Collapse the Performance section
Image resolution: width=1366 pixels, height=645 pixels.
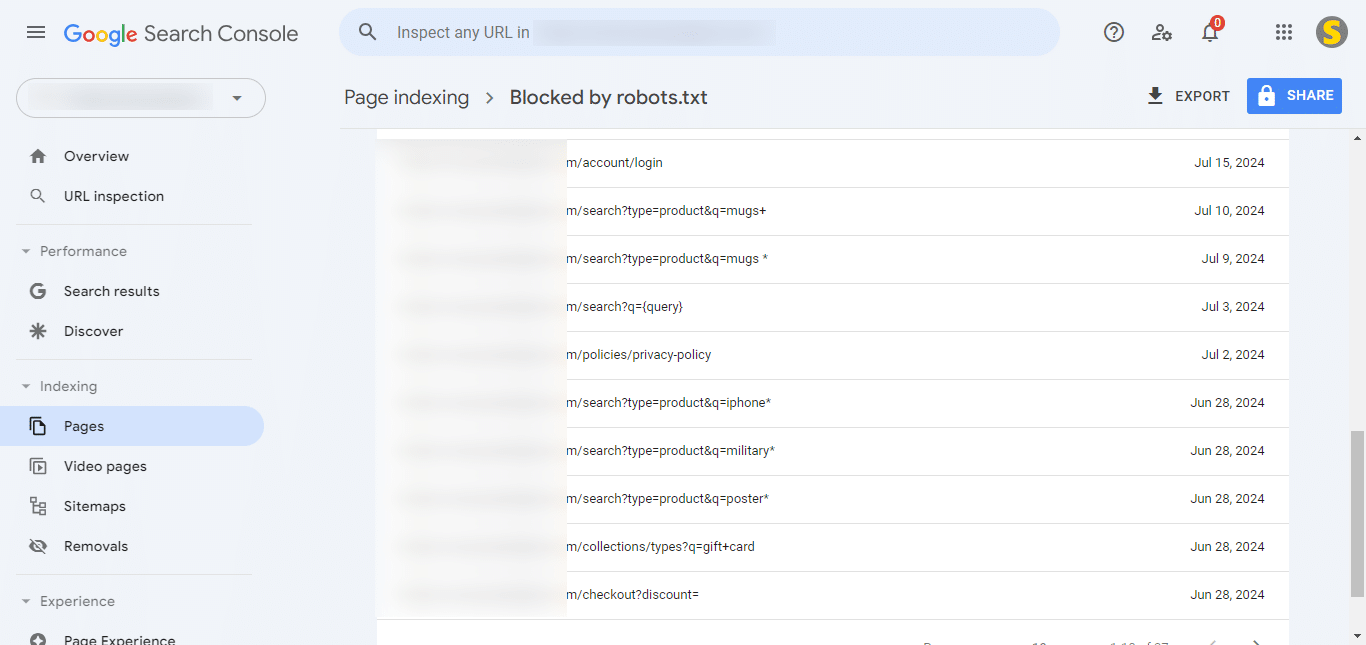tap(26, 251)
